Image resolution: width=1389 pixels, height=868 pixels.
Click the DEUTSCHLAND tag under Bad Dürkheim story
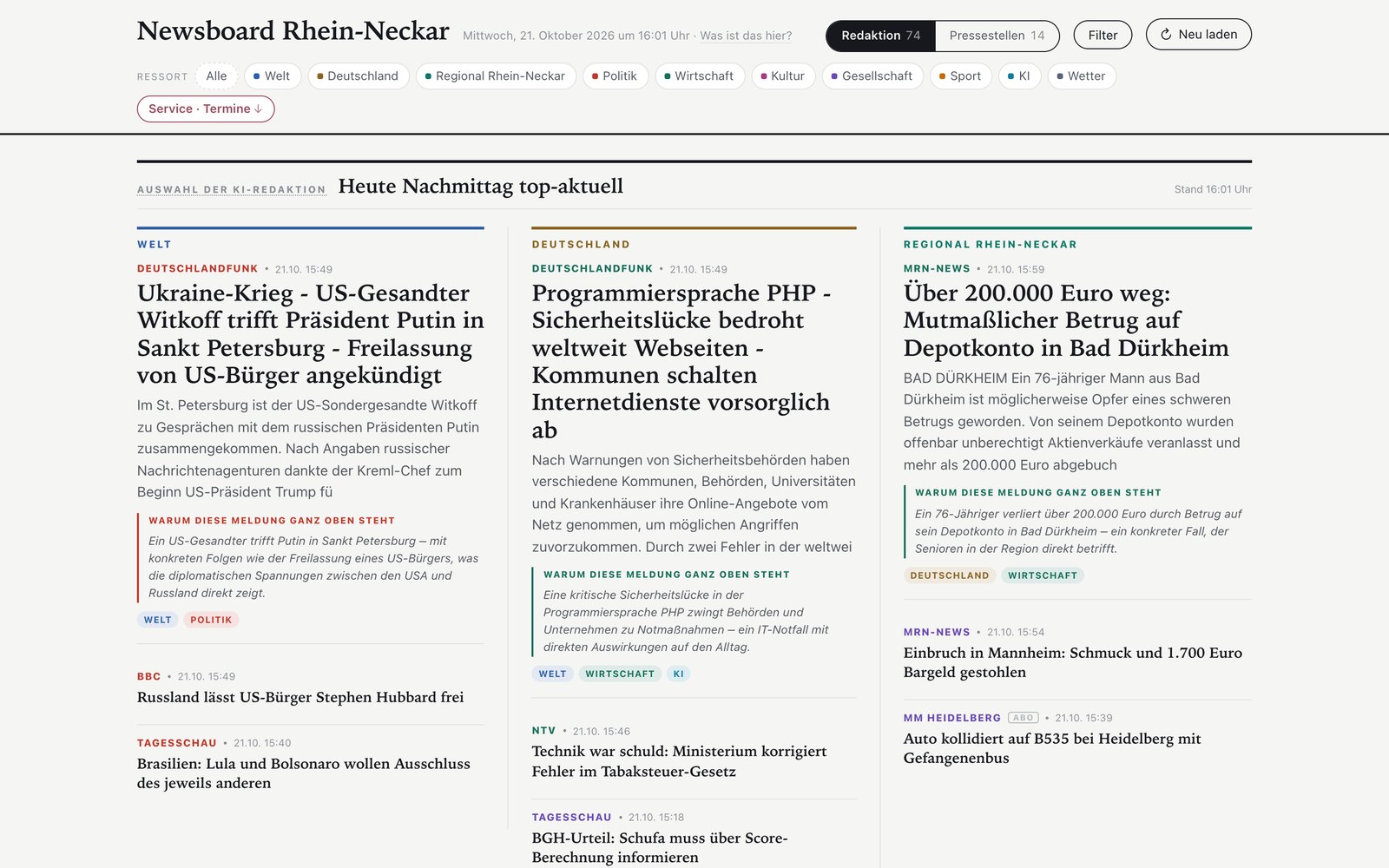(x=950, y=575)
